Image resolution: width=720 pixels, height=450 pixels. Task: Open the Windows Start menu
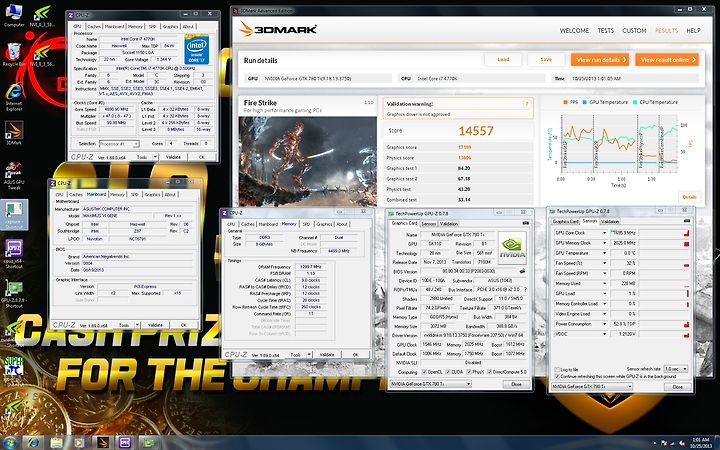(10, 443)
